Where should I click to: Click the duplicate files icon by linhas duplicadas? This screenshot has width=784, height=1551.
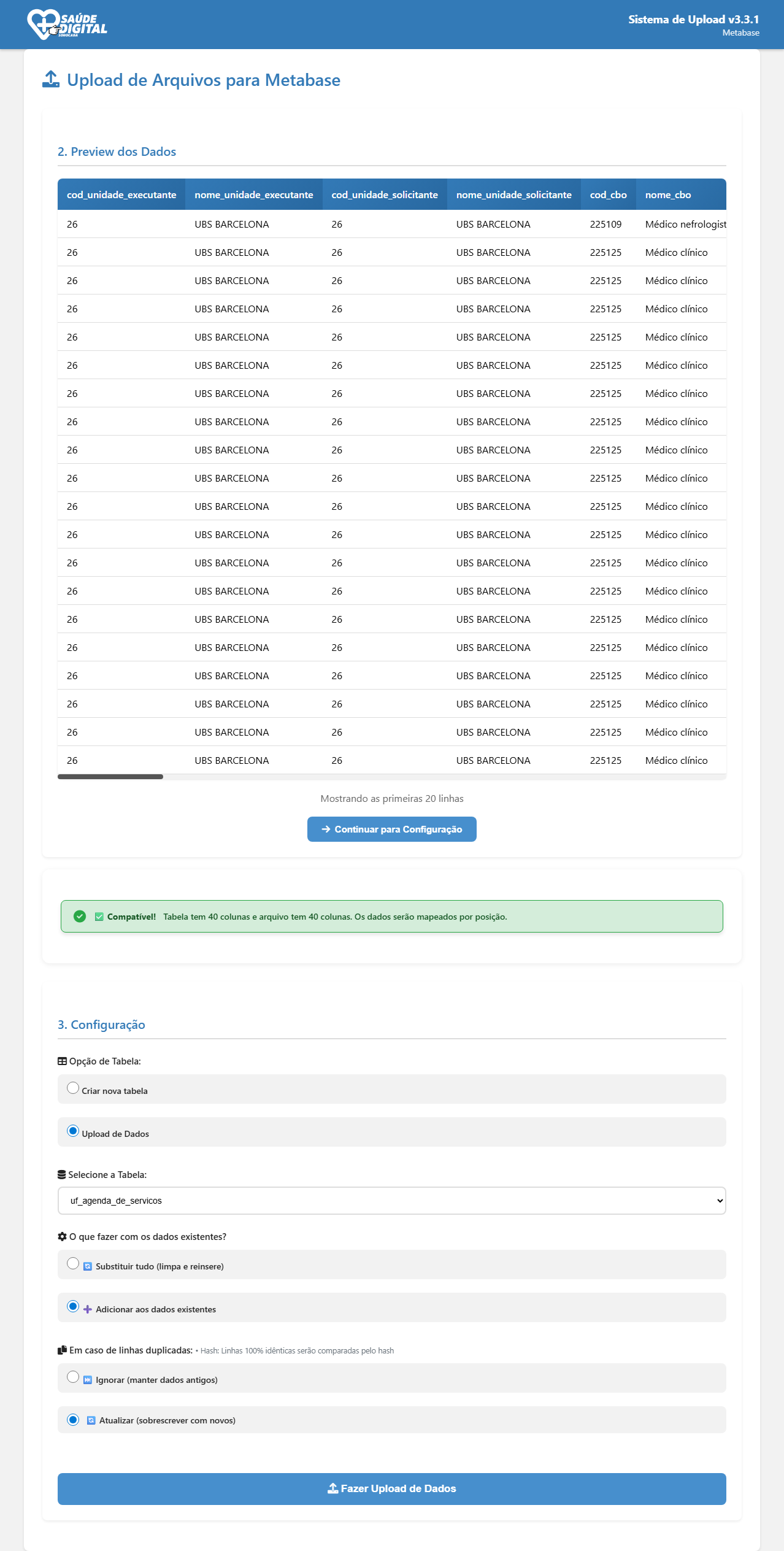click(62, 1350)
